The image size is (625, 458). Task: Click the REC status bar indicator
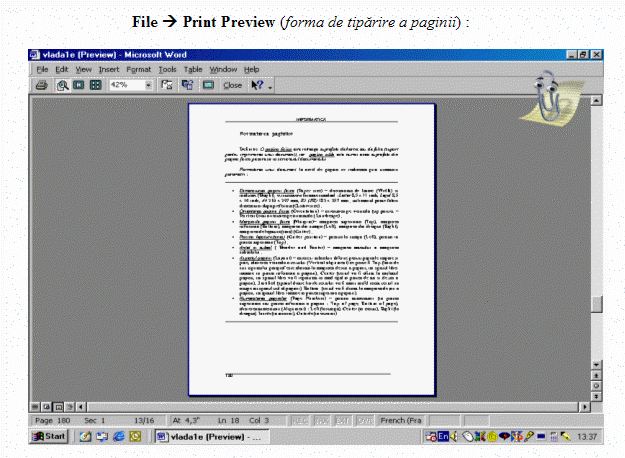pyautogui.click(x=300, y=421)
